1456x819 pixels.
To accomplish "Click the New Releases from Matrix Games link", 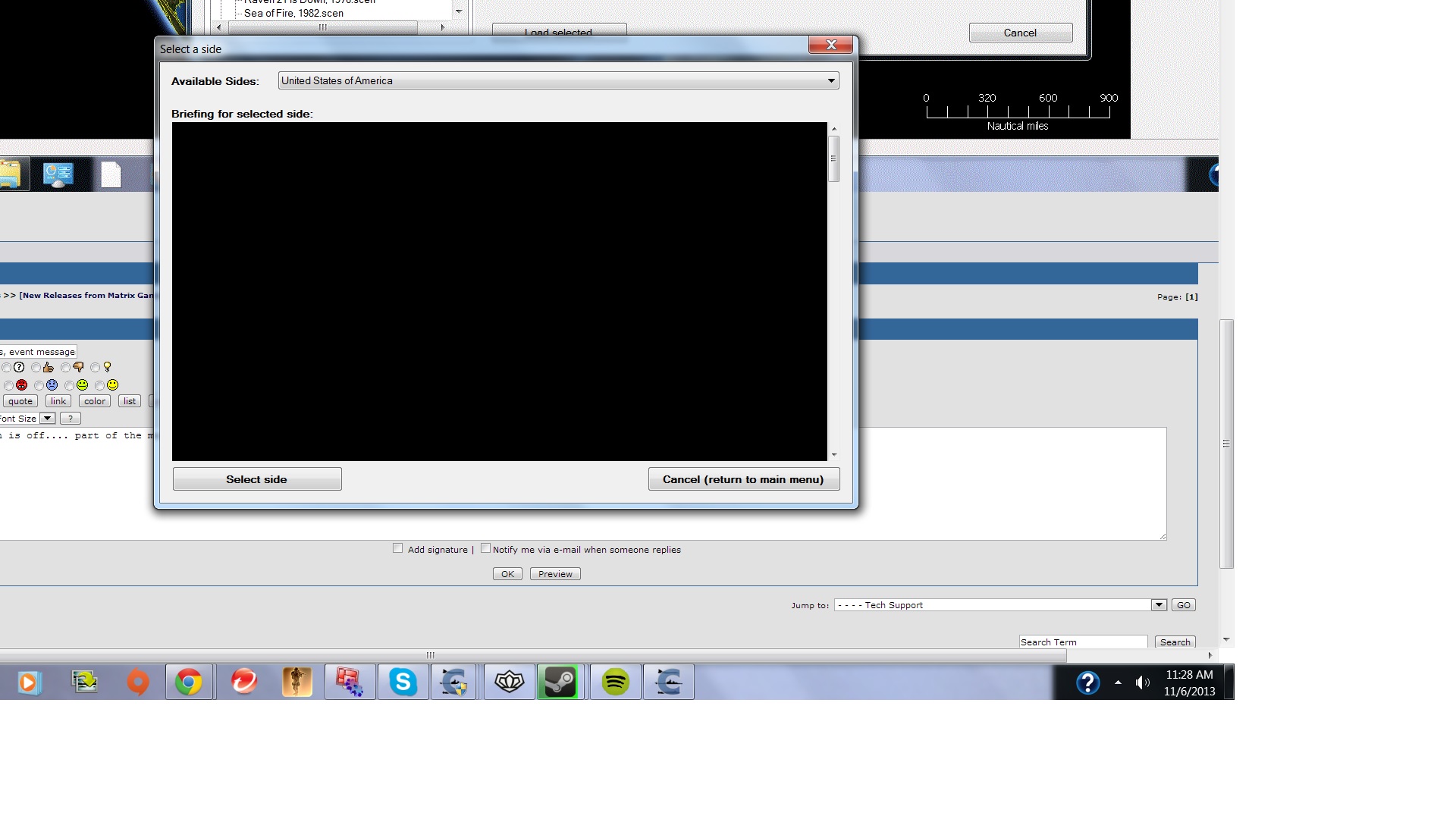I will [86, 296].
